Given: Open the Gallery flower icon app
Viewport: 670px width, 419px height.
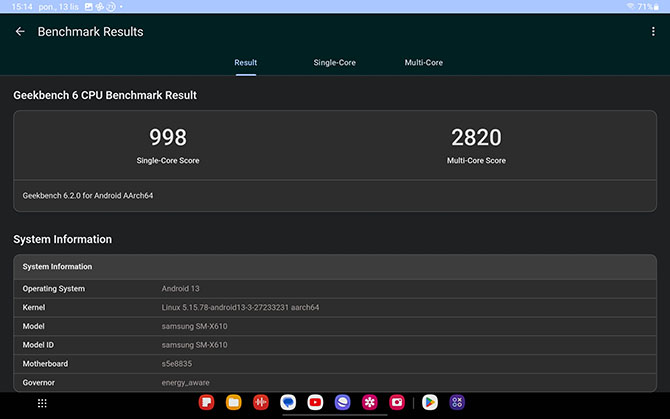Looking at the screenshot, I should pos(370,402).
